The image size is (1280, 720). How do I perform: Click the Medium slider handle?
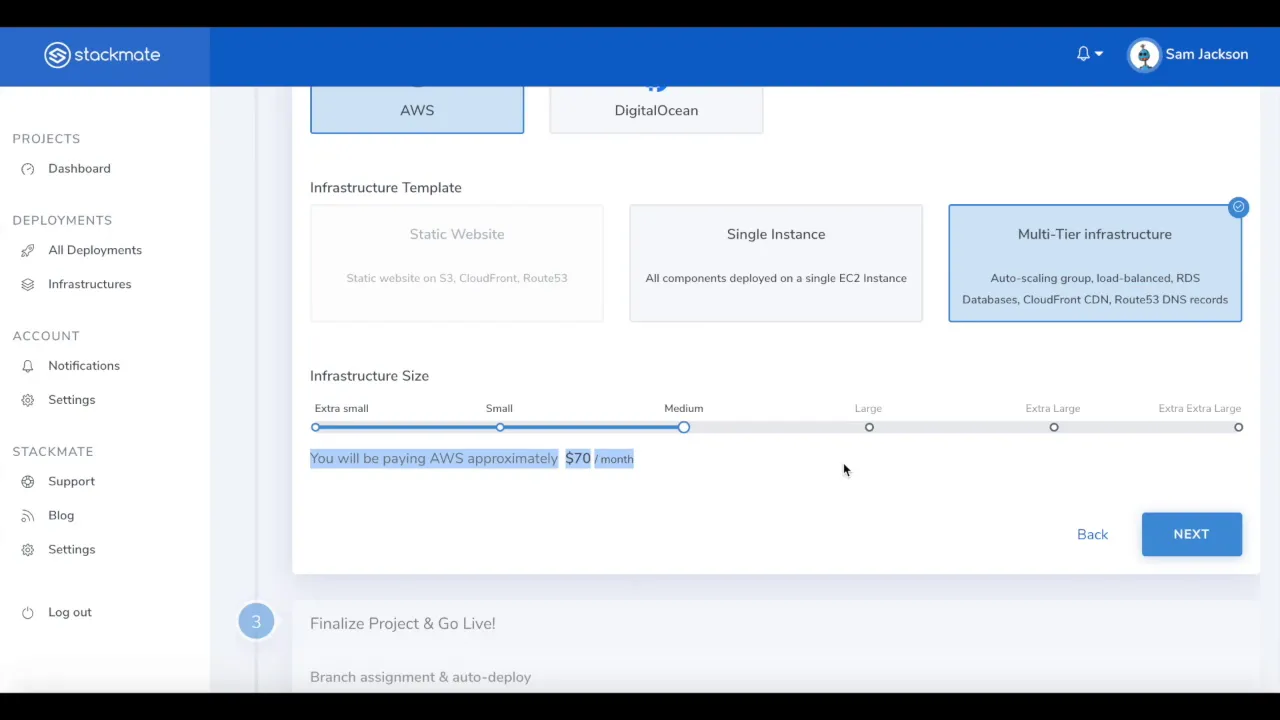click(x=684, y=427)
